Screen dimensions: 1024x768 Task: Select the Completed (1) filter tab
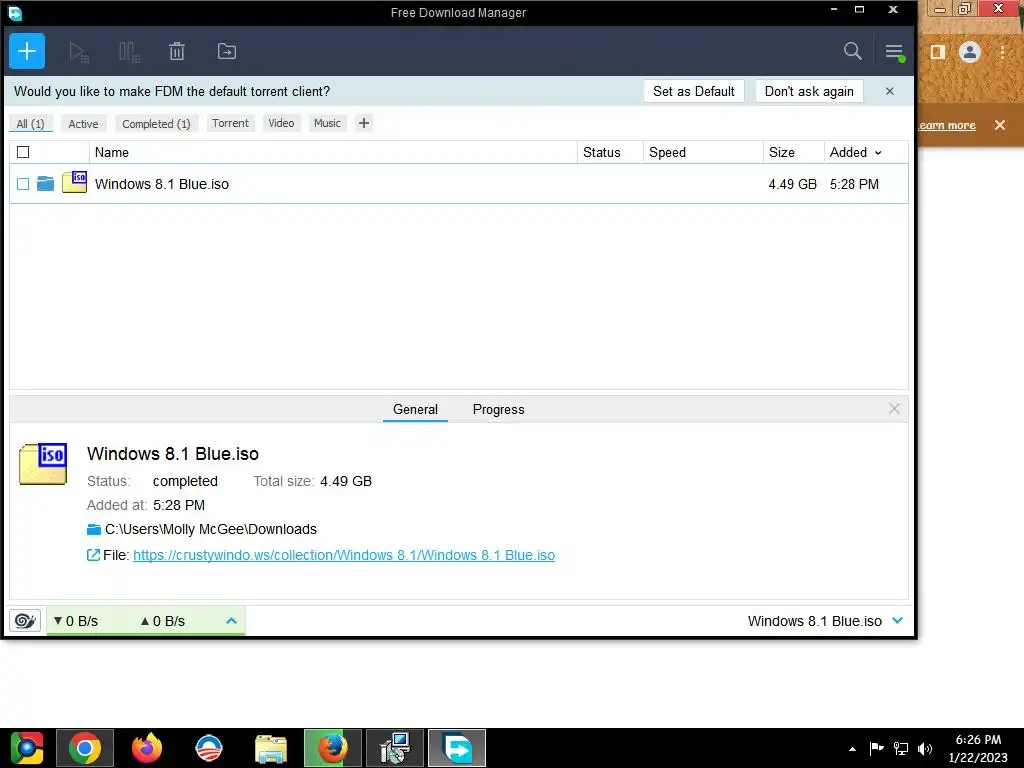[x=156, y=123]
